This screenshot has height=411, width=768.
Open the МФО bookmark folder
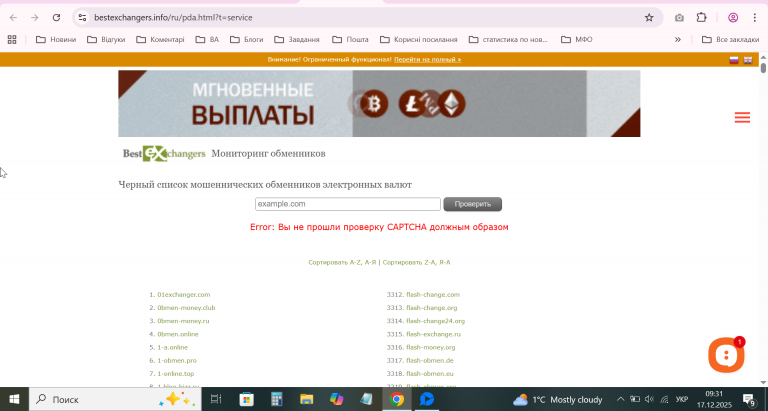point(576,40)
